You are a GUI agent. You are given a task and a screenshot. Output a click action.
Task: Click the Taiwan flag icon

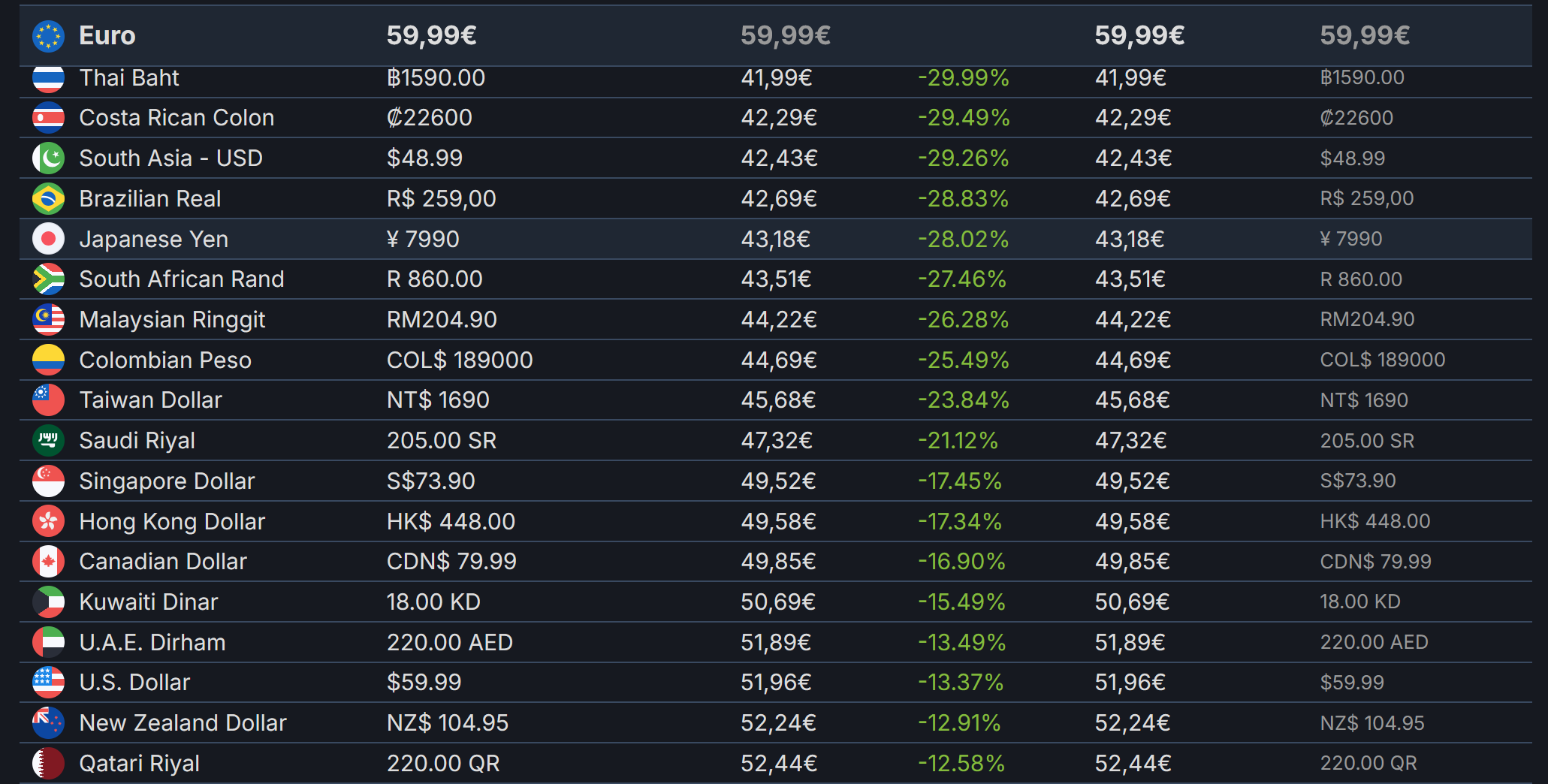[x=48, y=400]
